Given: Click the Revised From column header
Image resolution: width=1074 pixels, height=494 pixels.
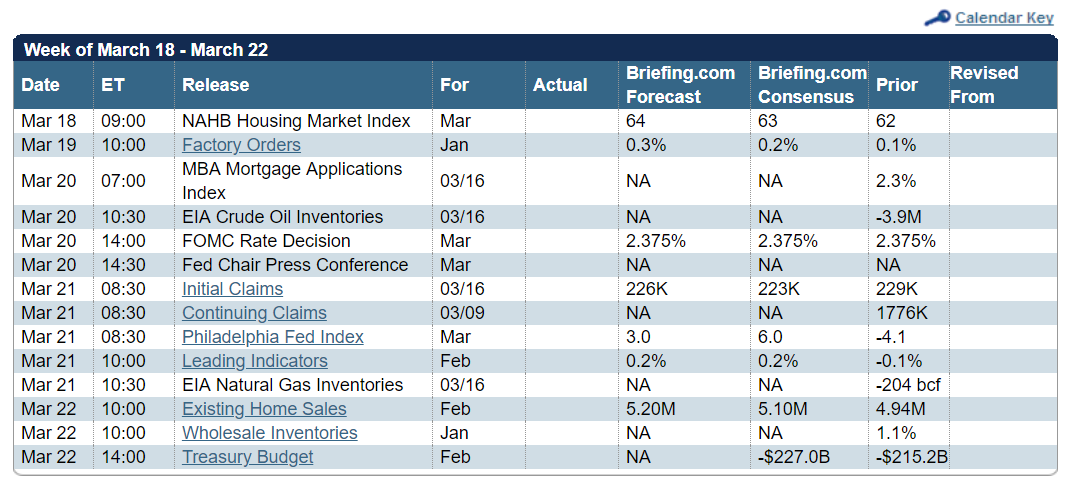Looking at the screenshot, I should point(984,85).
